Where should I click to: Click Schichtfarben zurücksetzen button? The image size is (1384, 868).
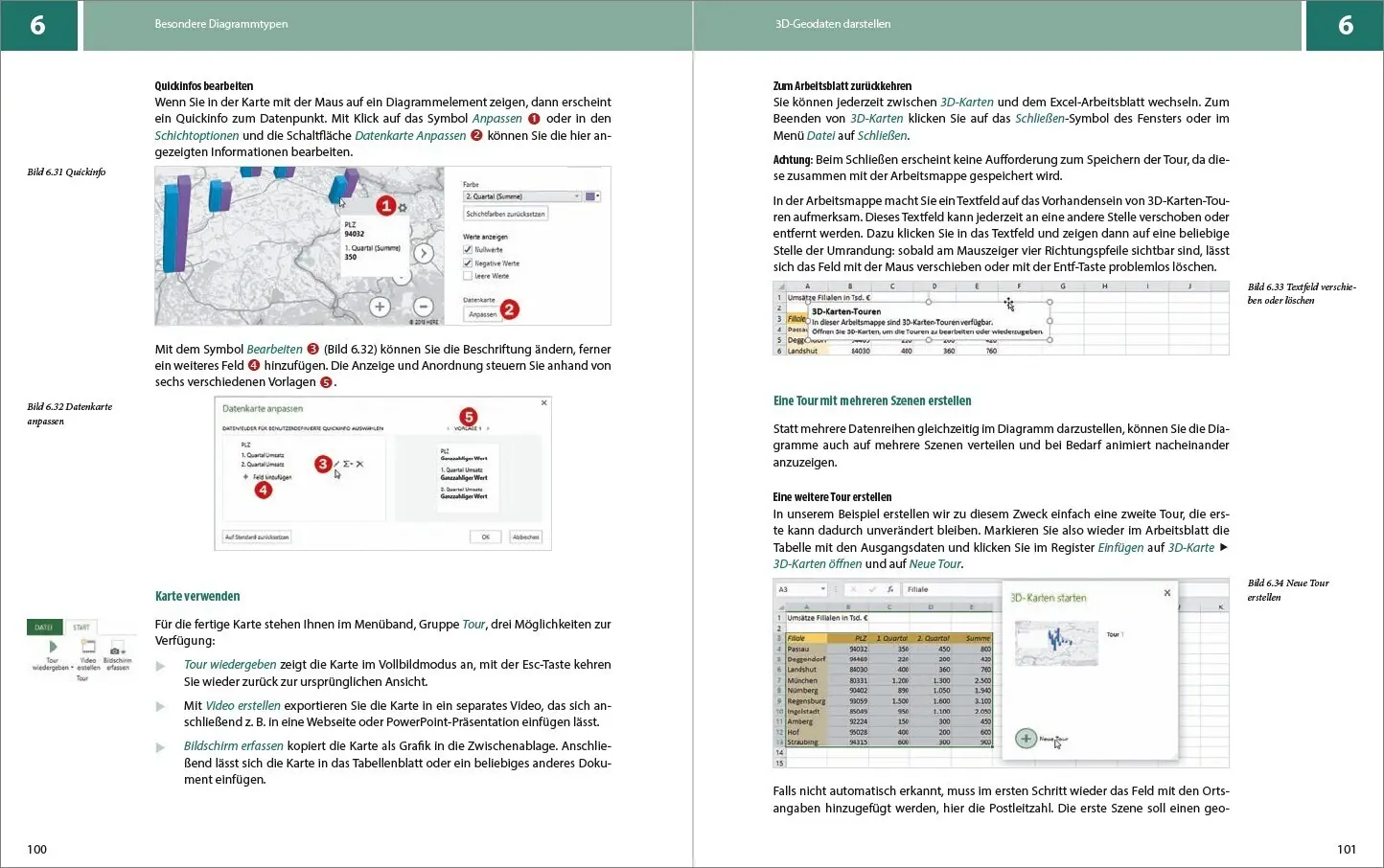point(505,214)
